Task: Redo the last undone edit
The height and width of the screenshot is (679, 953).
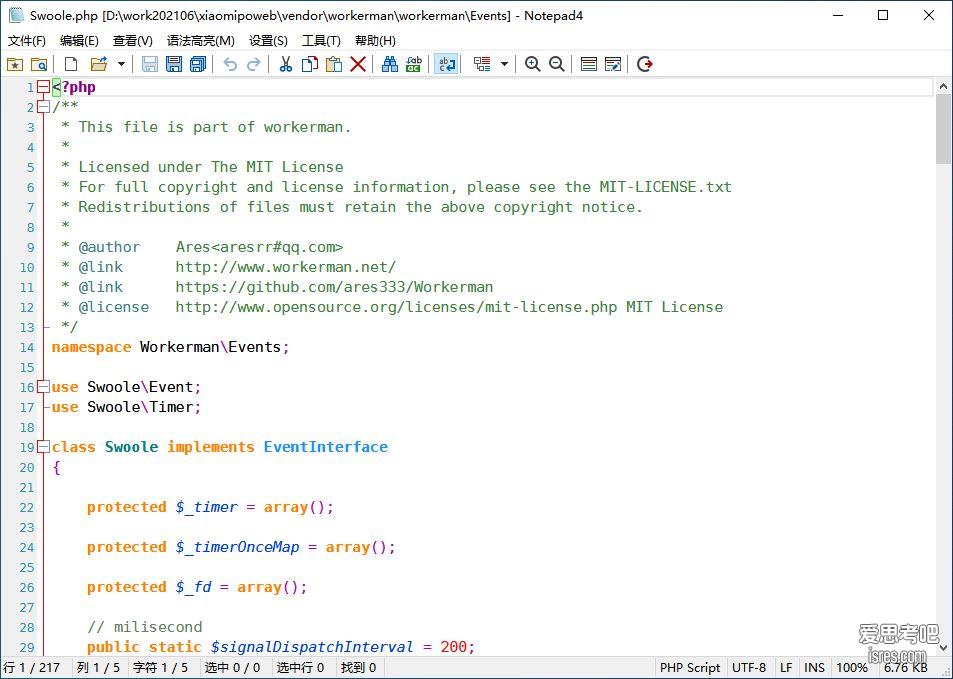Action: tap(253, 64)
